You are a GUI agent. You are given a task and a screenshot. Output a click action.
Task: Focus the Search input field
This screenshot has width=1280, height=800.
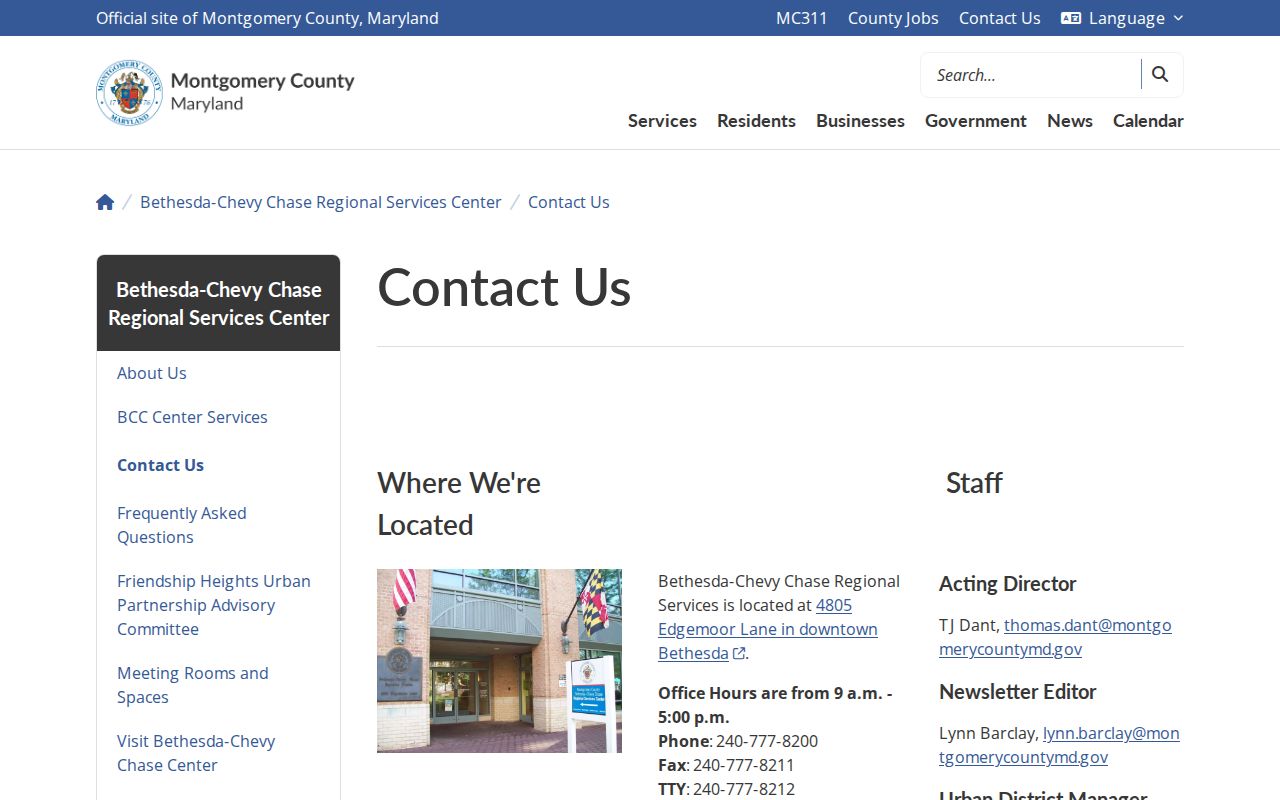[1031, 75]
